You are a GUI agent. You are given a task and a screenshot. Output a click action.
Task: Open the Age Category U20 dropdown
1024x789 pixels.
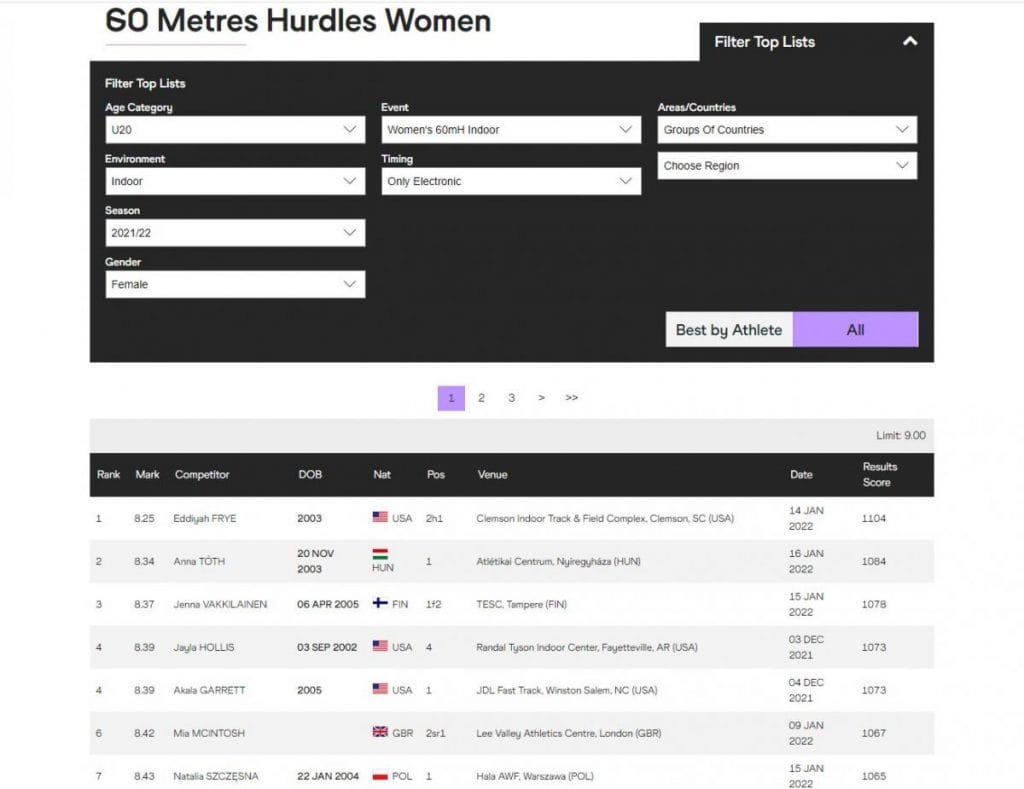click(x=235, y=130)
